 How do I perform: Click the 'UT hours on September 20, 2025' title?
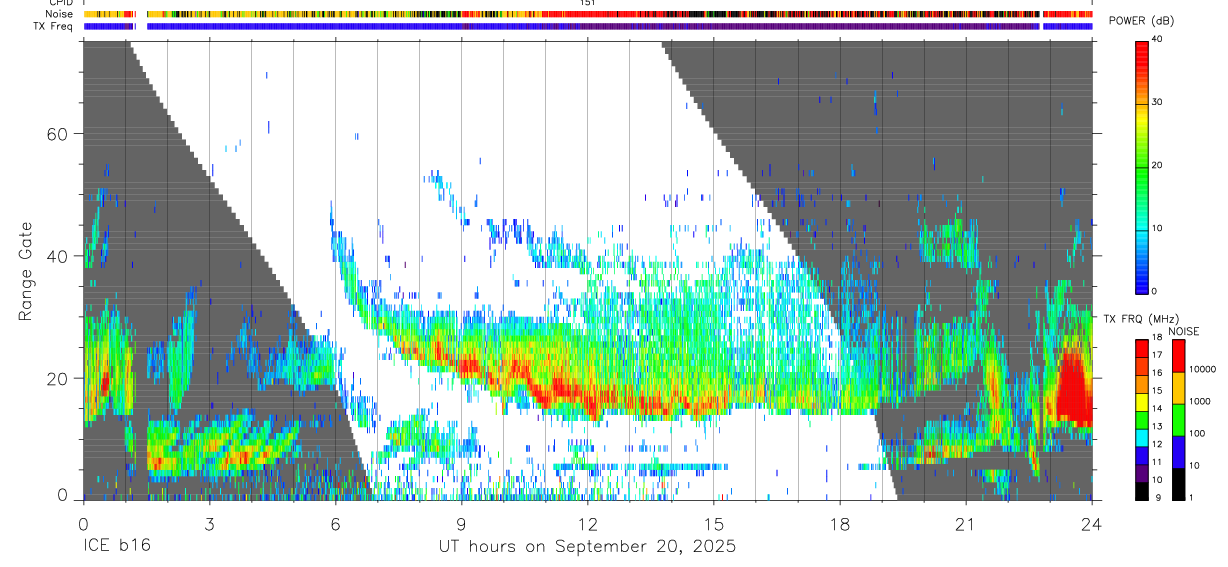(588, 547)
